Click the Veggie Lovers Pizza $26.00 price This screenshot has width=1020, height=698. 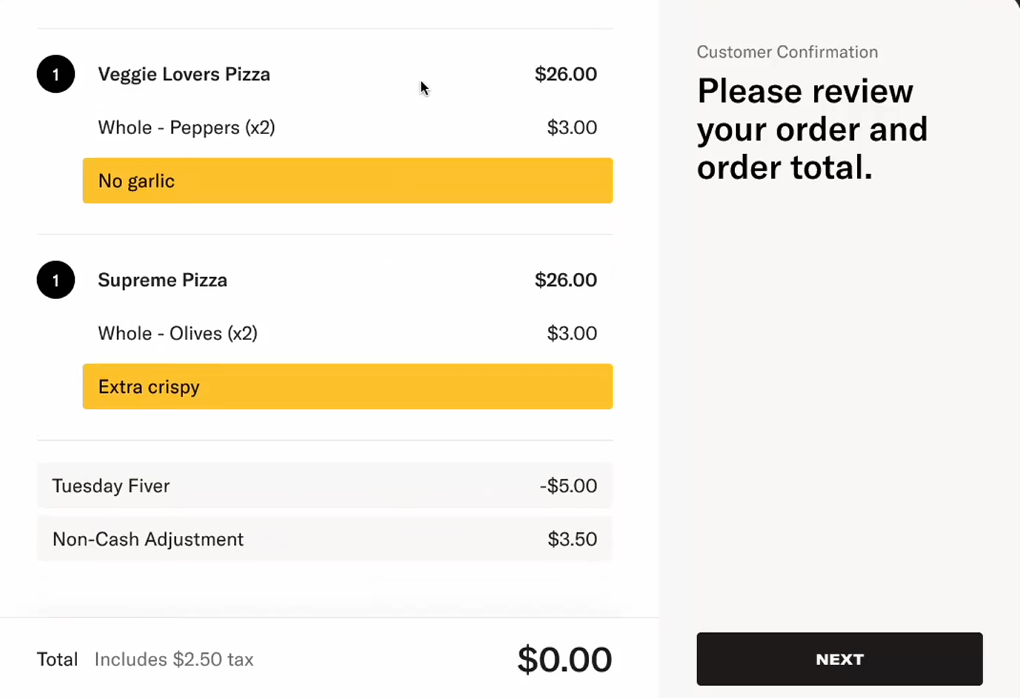point(566,74)
